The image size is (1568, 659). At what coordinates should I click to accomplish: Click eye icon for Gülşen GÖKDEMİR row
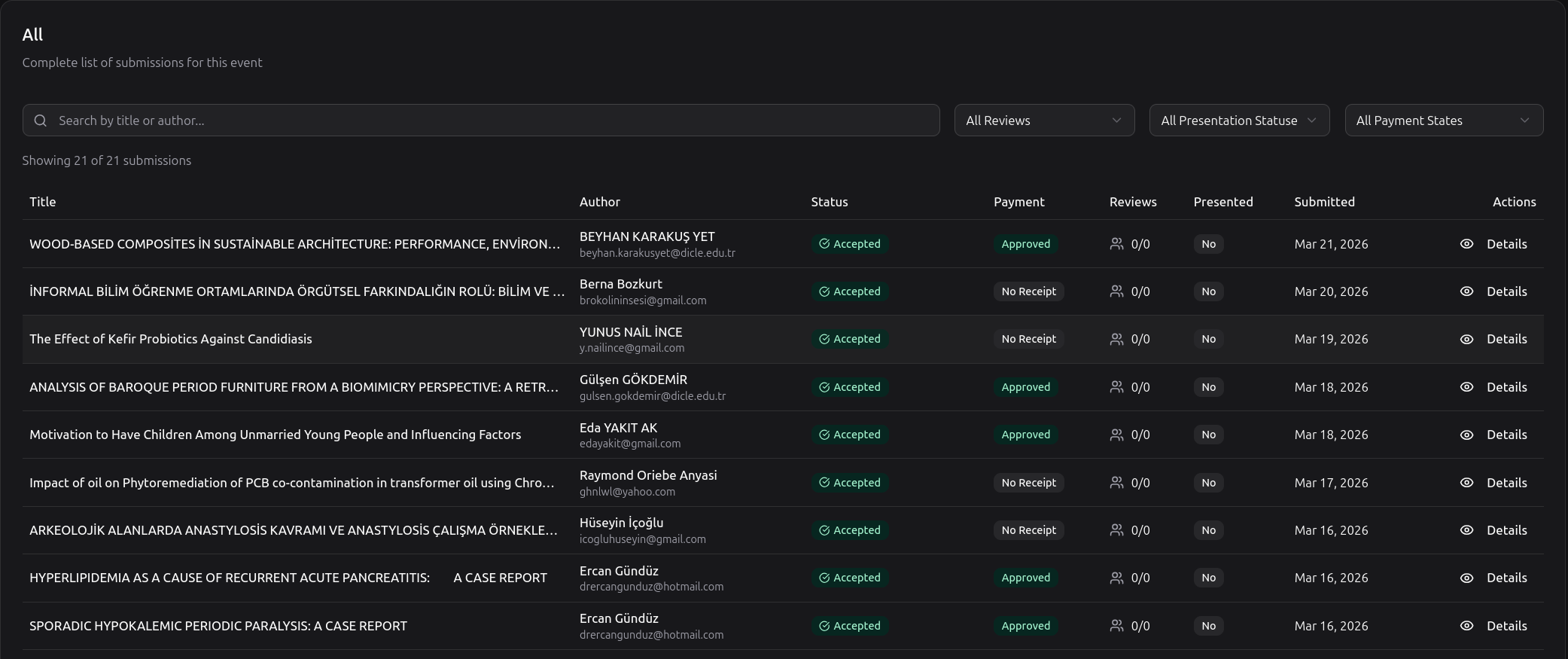click(1466, 387)
